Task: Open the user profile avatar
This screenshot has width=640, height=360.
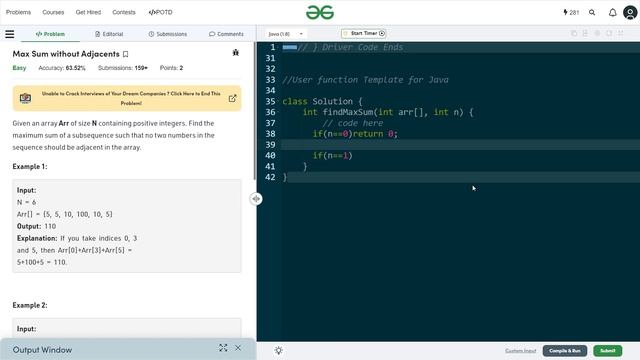Action: click(x=630, y=13)
